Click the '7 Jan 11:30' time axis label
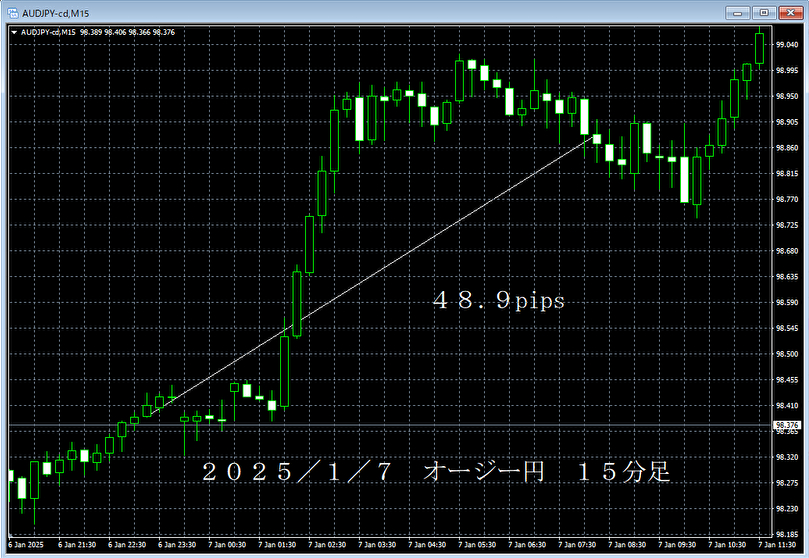This screenshot has width=809, height=558. pyautogui.click(x=777, y=545)
